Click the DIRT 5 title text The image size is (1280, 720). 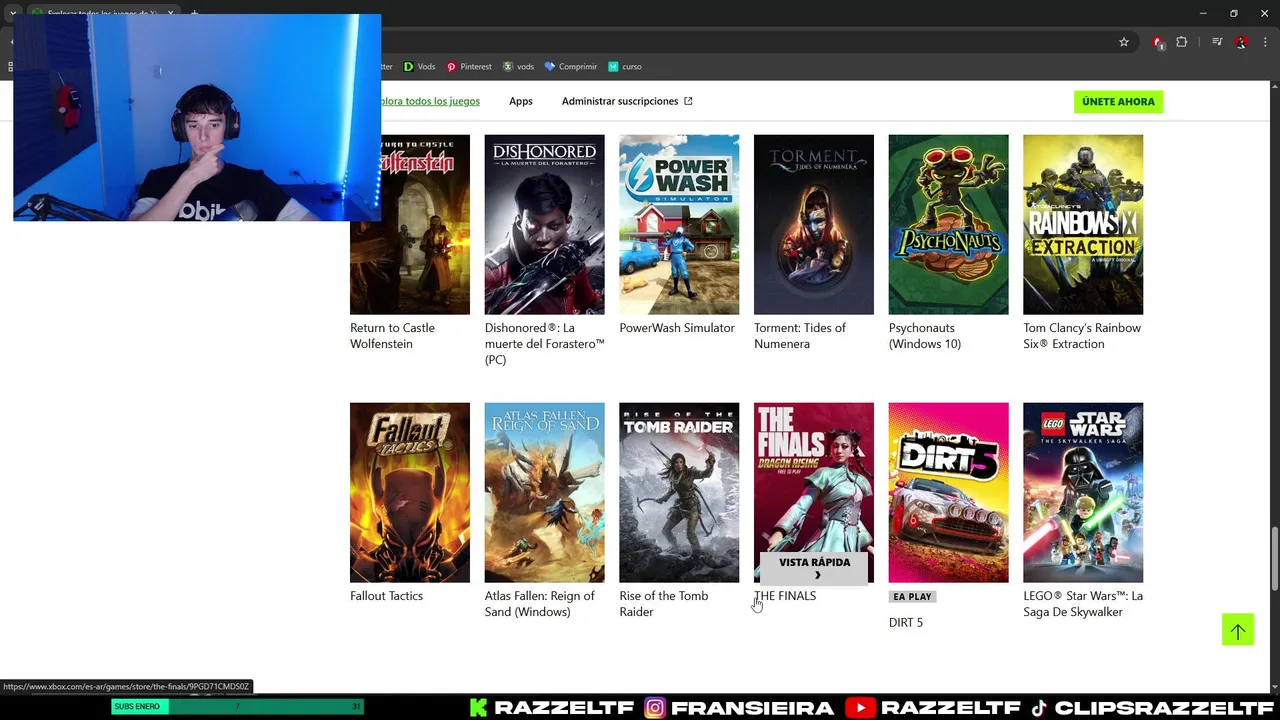[x=906, y=623]
